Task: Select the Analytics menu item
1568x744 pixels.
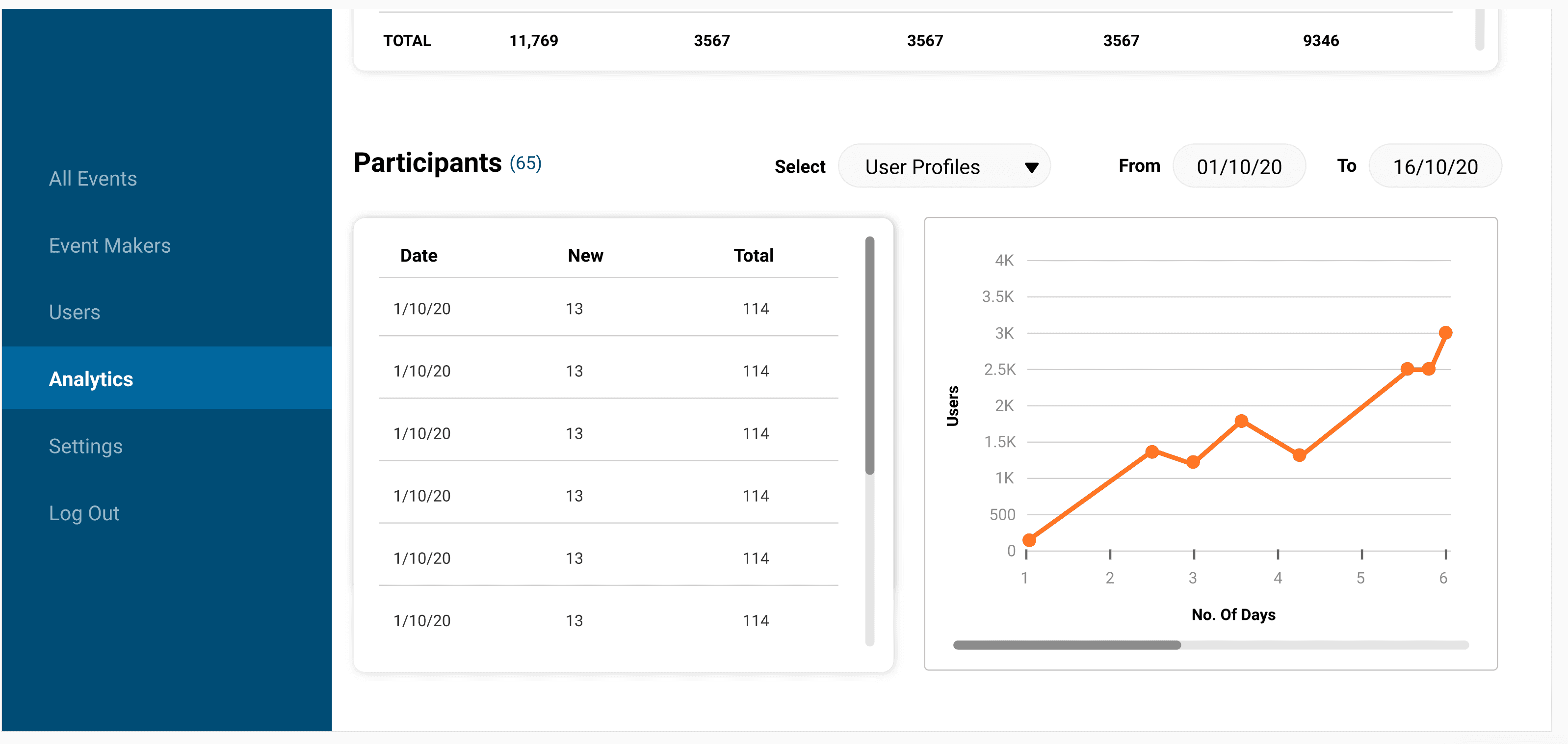Action: (167, 379)
